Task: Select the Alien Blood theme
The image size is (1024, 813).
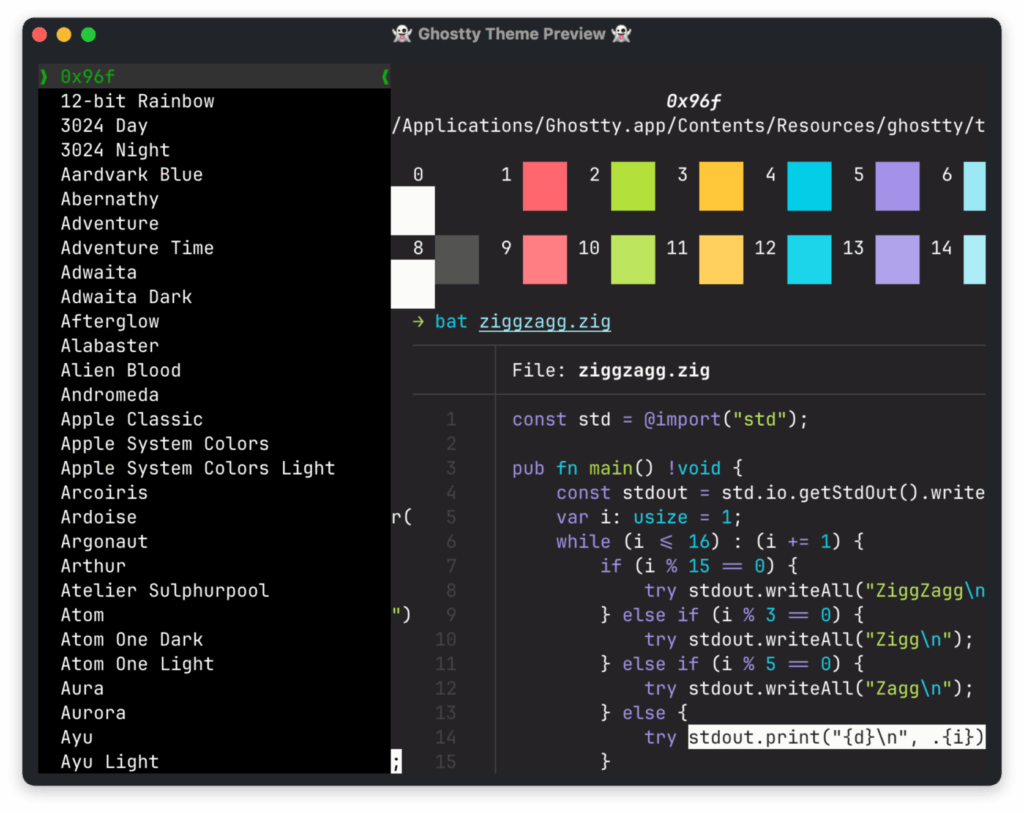Action: 121,370
